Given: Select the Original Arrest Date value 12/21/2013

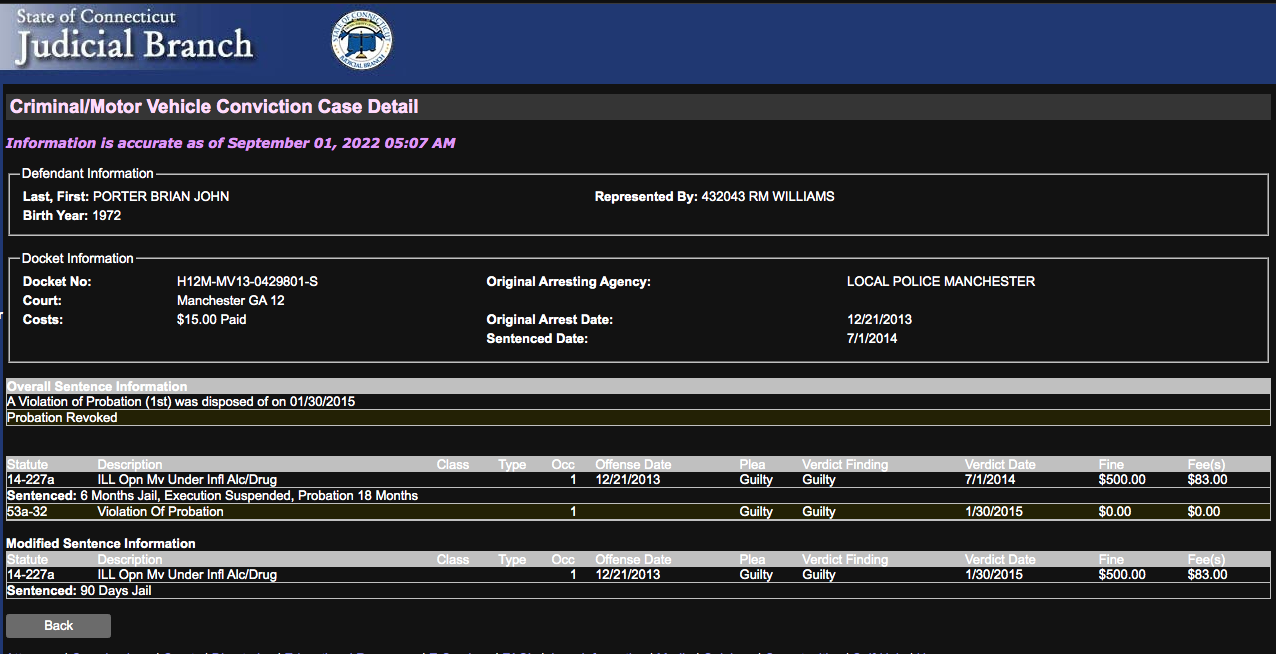Looking at the screenshot, I should pyautogui.click(x=879, y=320).
